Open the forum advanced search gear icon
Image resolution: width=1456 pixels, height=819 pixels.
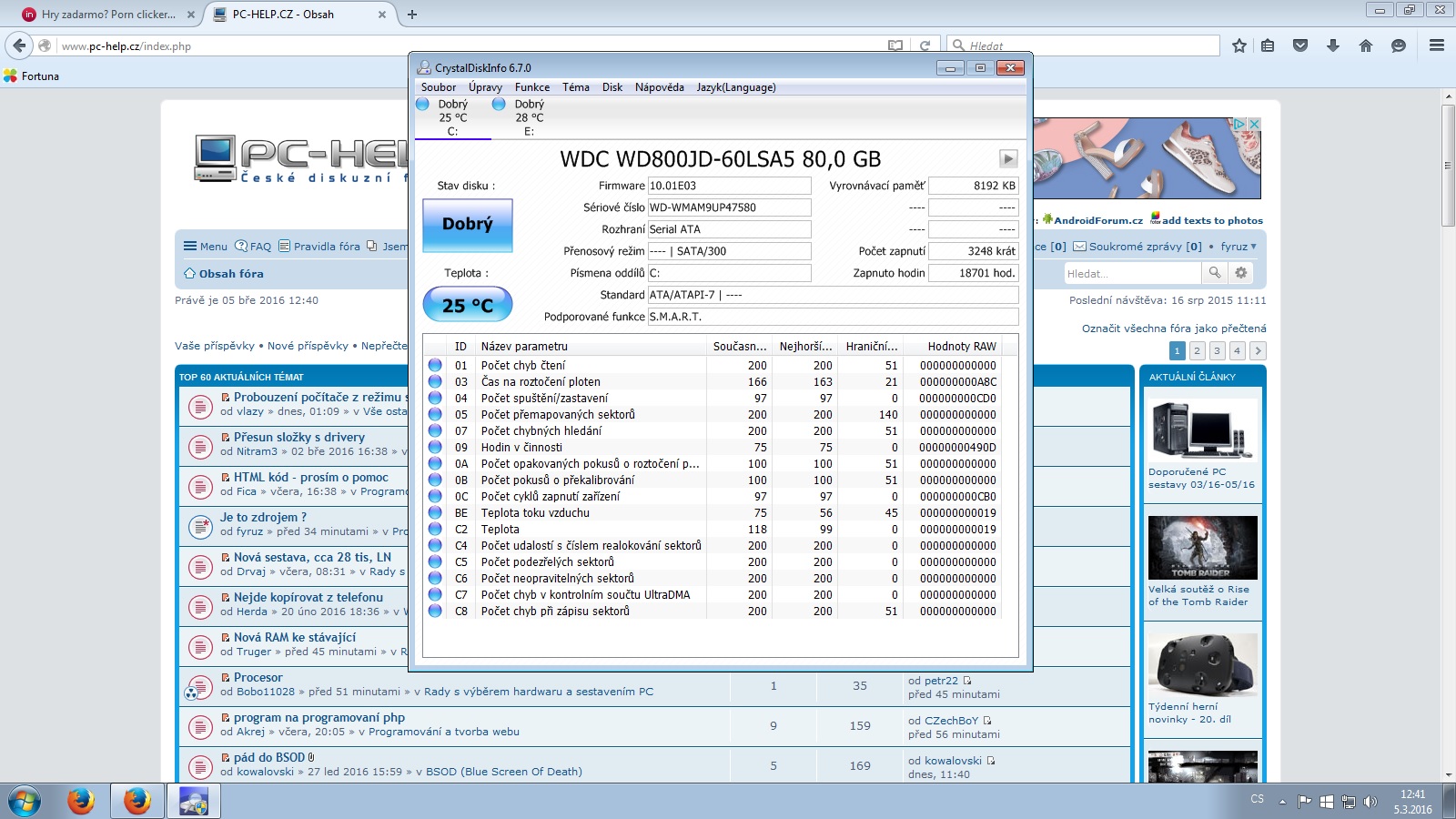pos(1240,273)
